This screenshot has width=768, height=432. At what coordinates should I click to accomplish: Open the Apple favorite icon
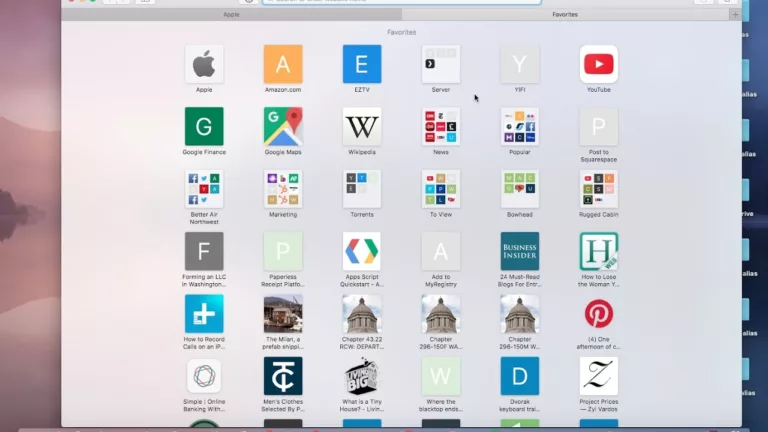click(204, 64)
